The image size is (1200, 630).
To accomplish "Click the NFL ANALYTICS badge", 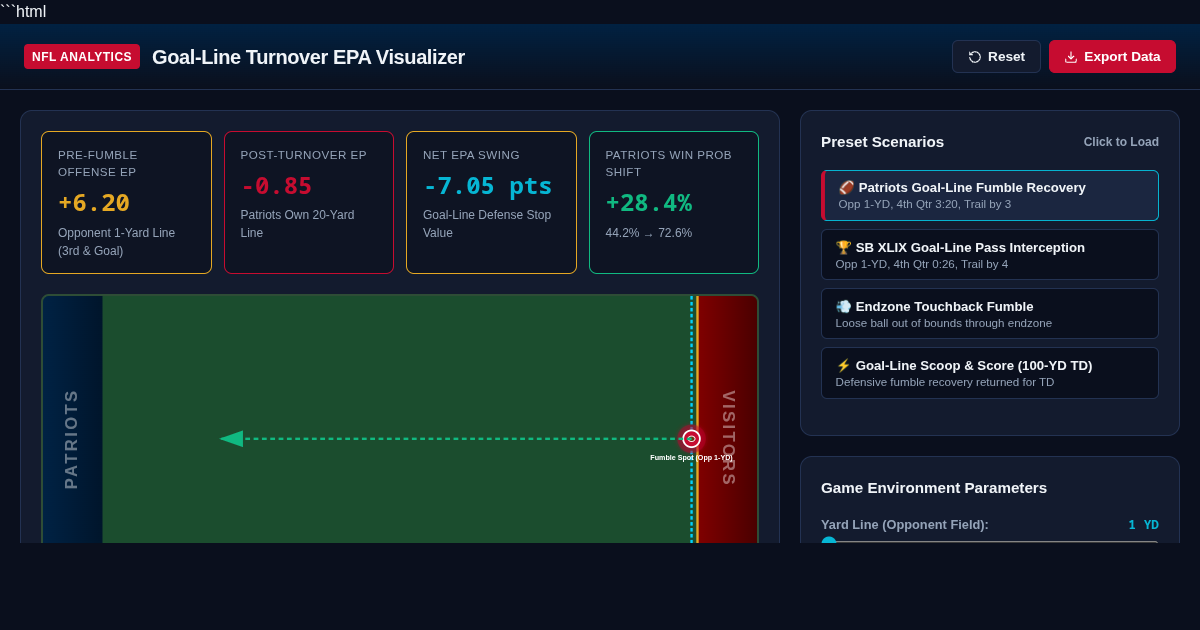I will point(82,57).
